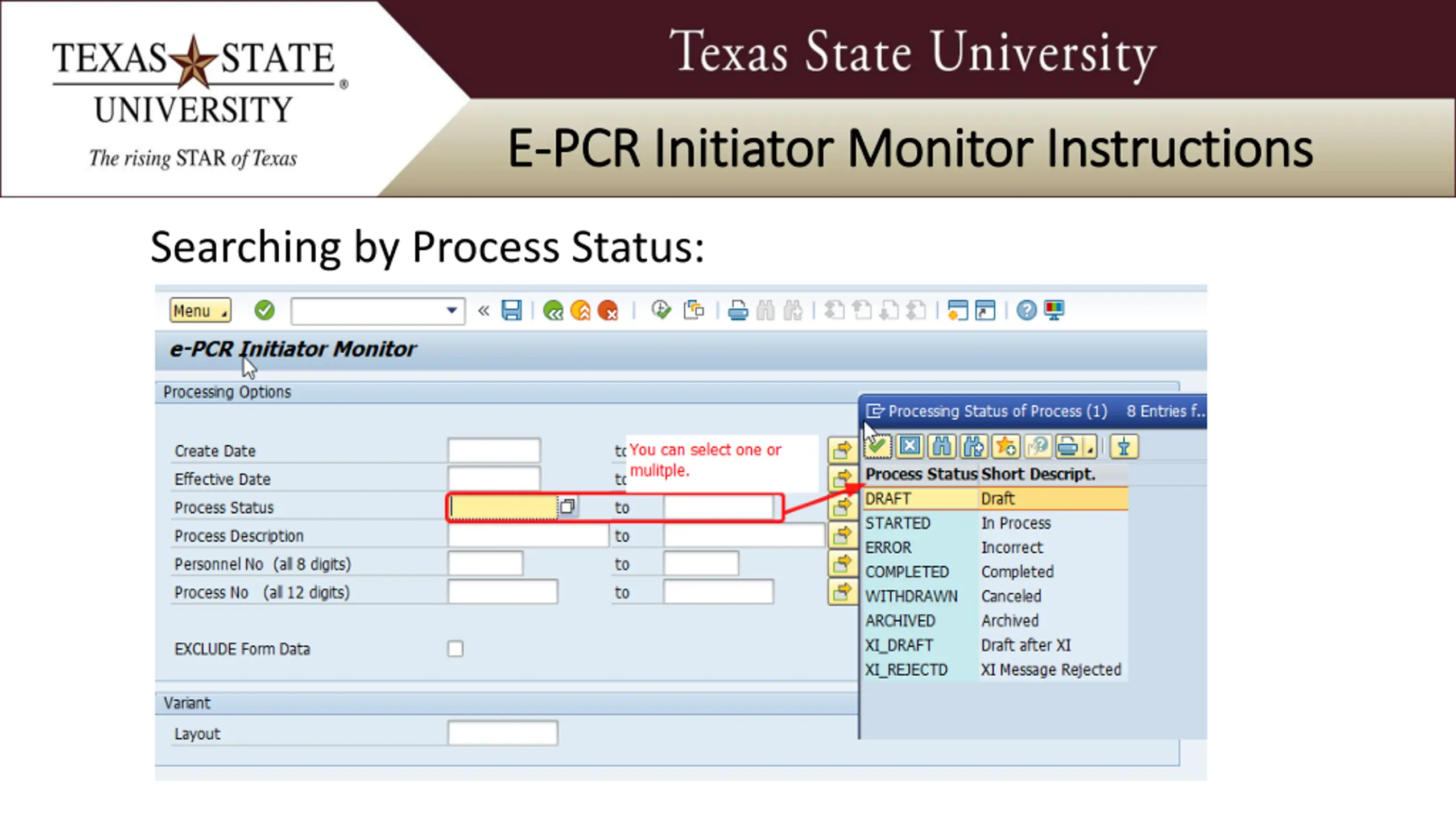This screenshot has width=1456, height=819.
Task: Click multiple selection arrow for Process Status
Action: pyautogui.click(x=842, y=506)
